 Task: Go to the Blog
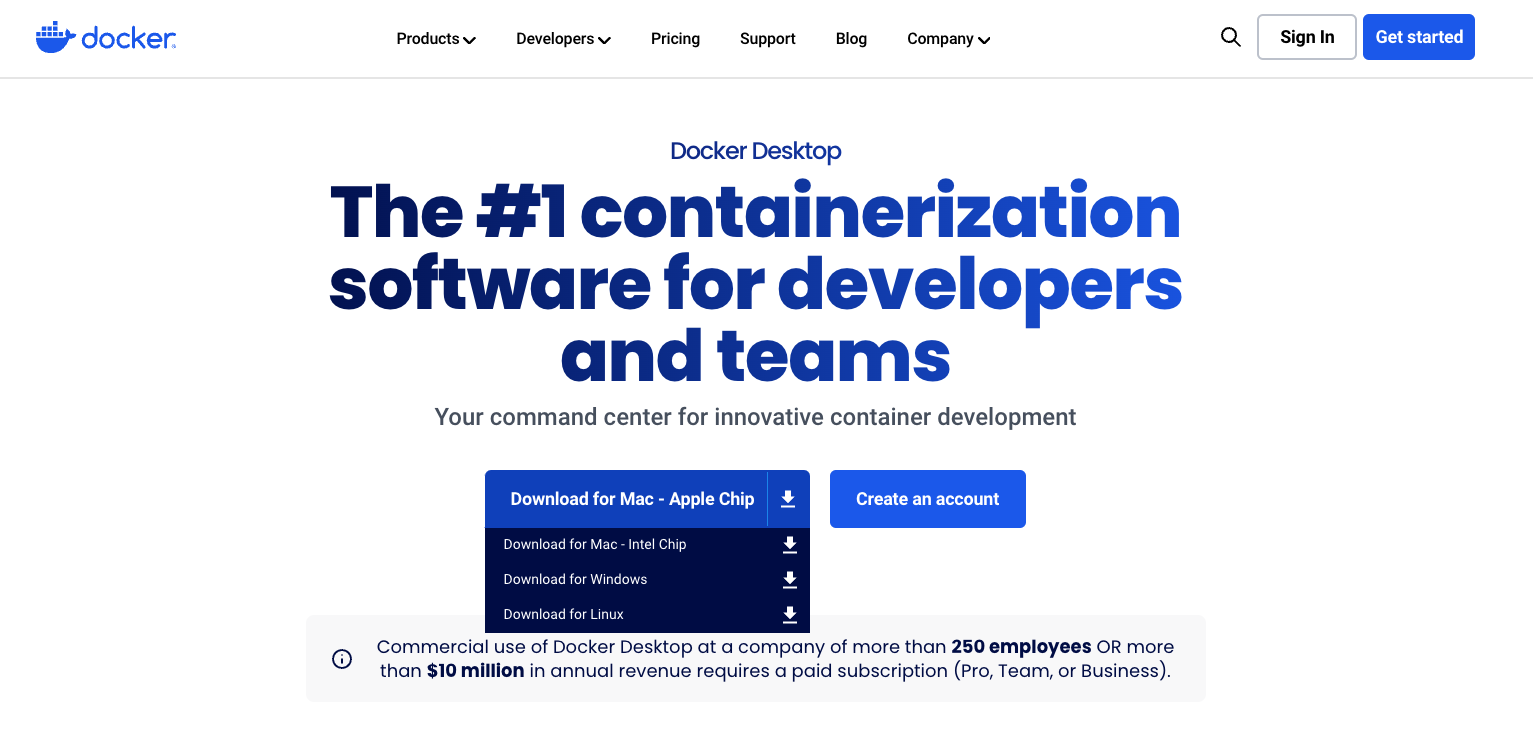click(851, 39)
